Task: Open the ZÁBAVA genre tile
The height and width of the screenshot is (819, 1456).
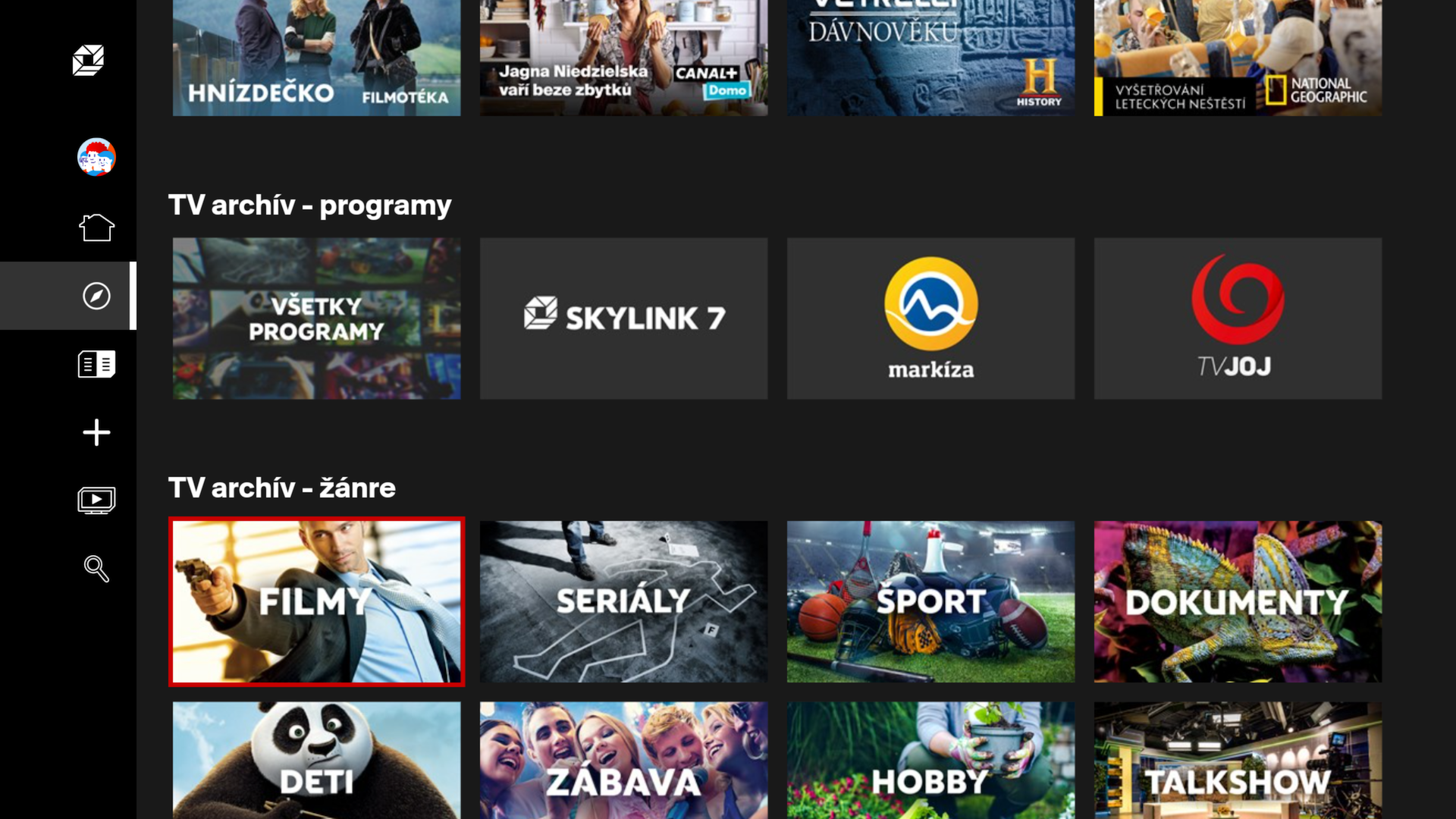Action: [x=623, y=766]
